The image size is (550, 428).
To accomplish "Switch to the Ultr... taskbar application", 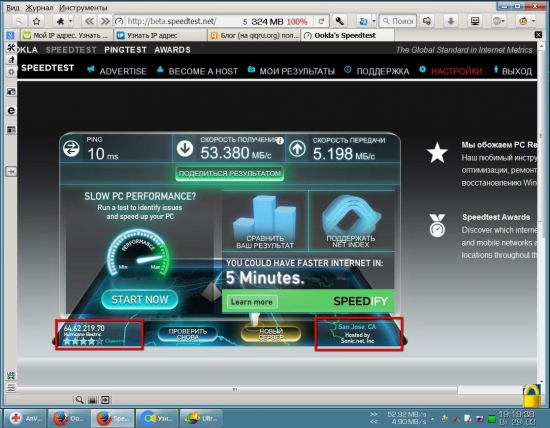I will click(x=201, y=418).
